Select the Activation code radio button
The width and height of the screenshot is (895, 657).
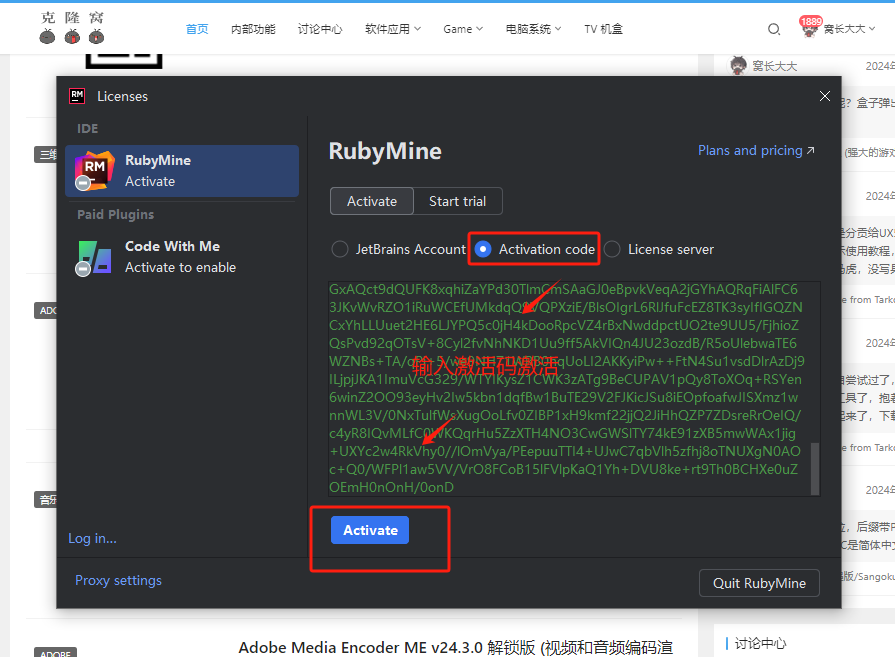(x=483, y=249)
